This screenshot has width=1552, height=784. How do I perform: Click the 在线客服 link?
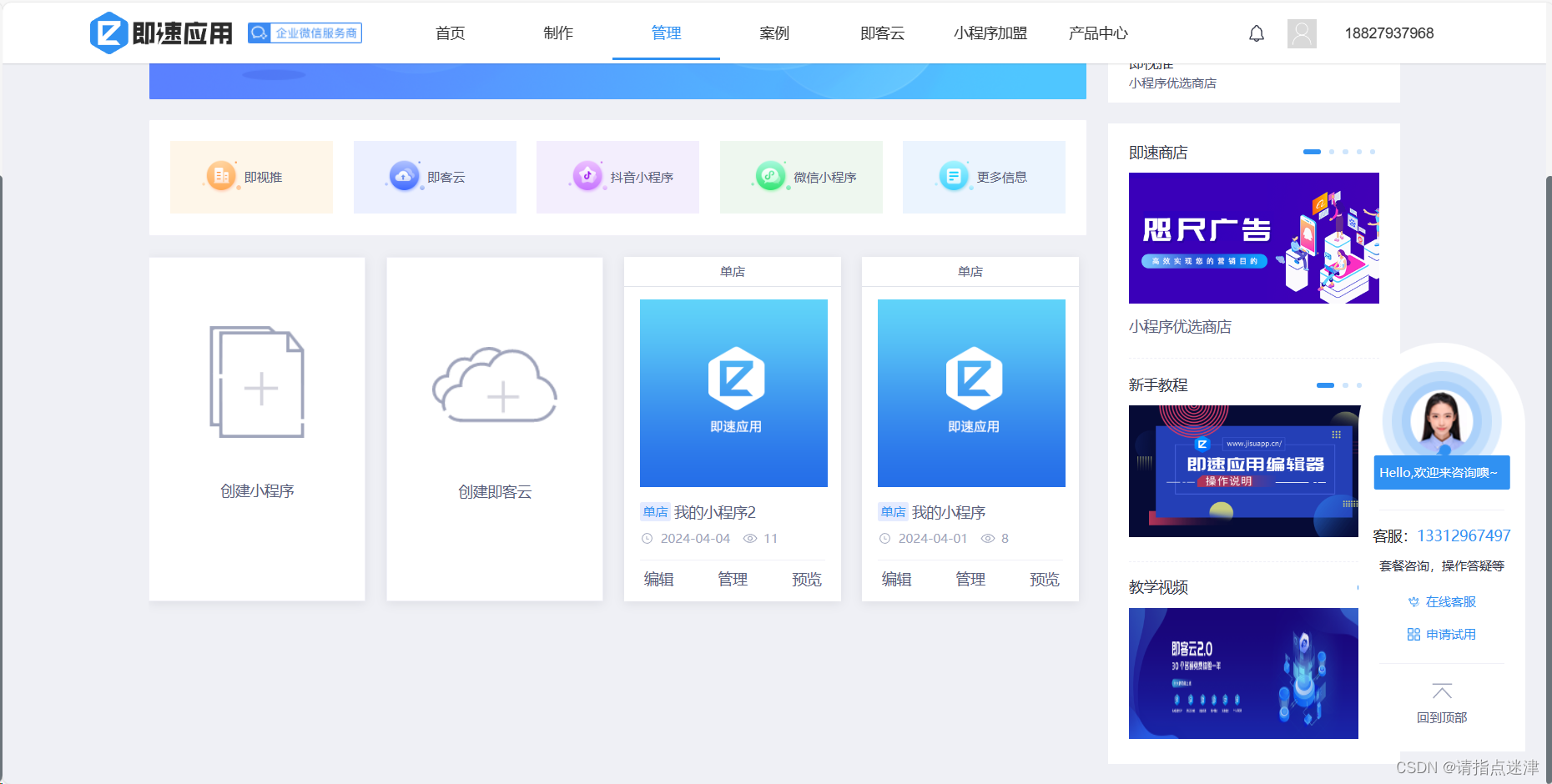1450,601
